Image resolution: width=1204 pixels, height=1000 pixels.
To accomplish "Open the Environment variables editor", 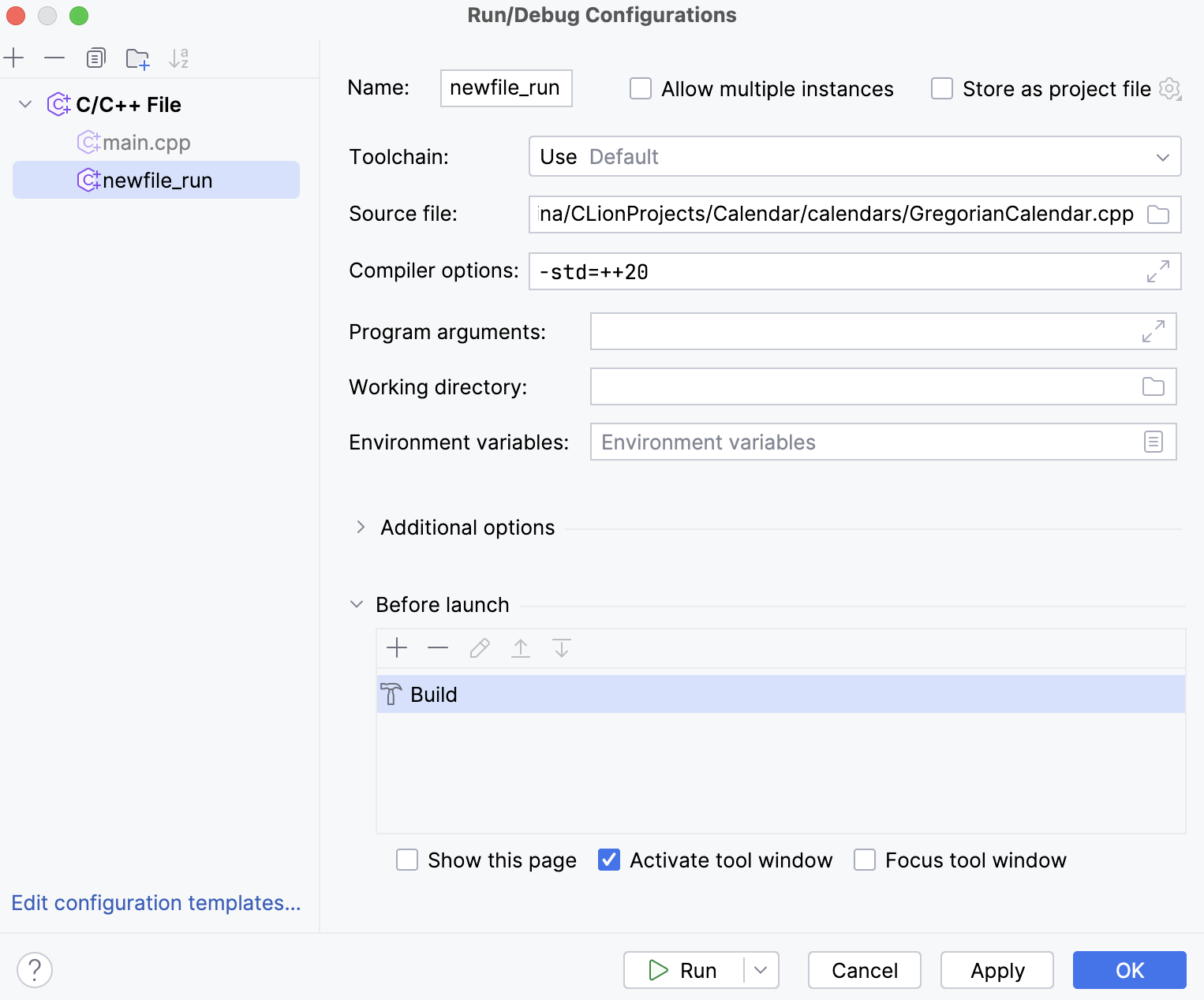I will pos(1154,442).
